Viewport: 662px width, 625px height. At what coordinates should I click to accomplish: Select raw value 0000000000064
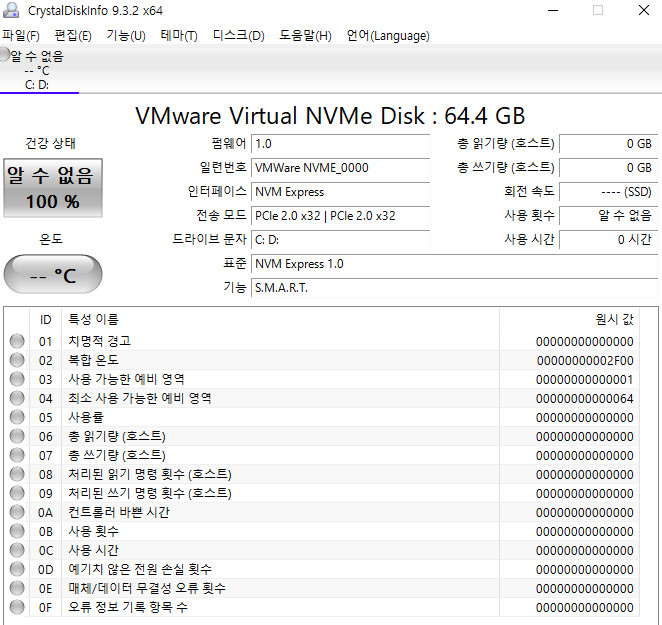584,399
